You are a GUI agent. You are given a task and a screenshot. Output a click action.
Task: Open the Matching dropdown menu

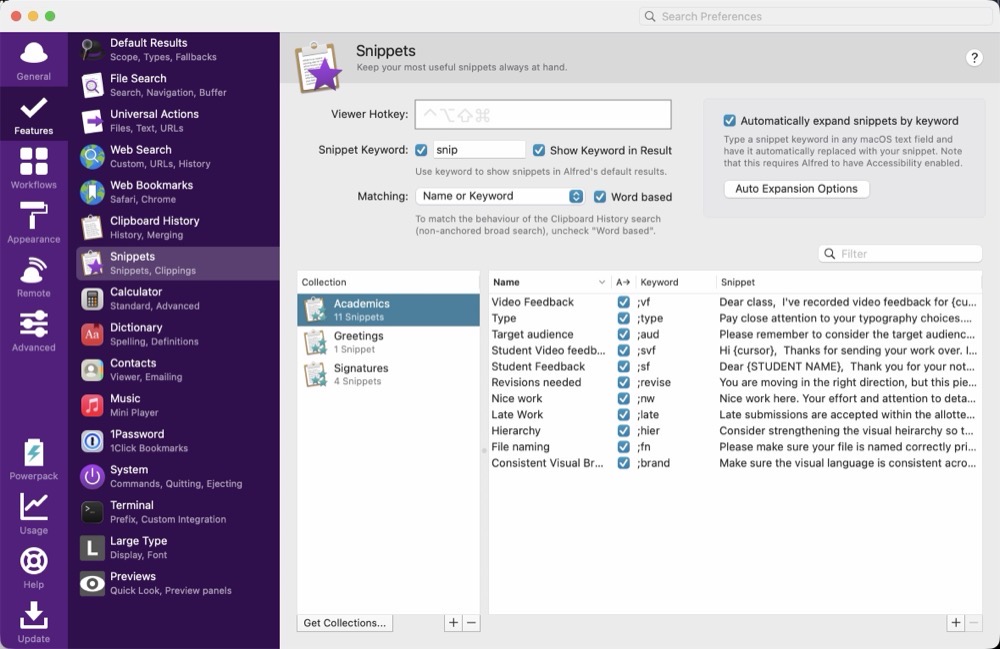pos(499,196)
